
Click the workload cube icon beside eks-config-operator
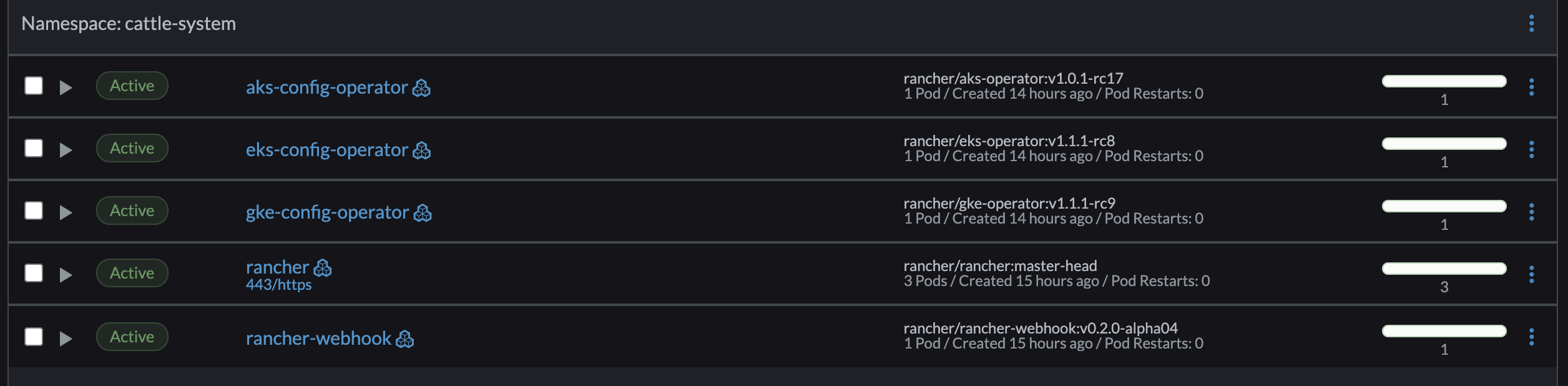423,151
